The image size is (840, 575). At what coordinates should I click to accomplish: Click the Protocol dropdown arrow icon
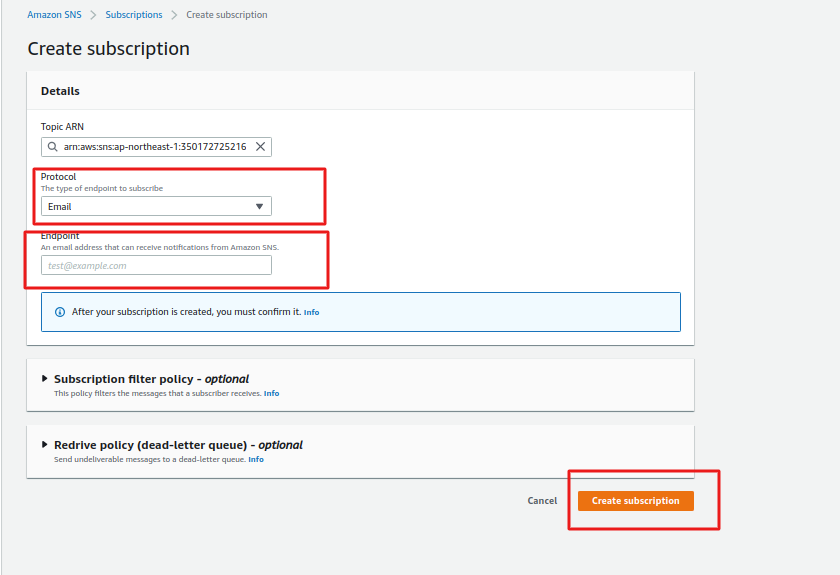(x=259, y=207)
